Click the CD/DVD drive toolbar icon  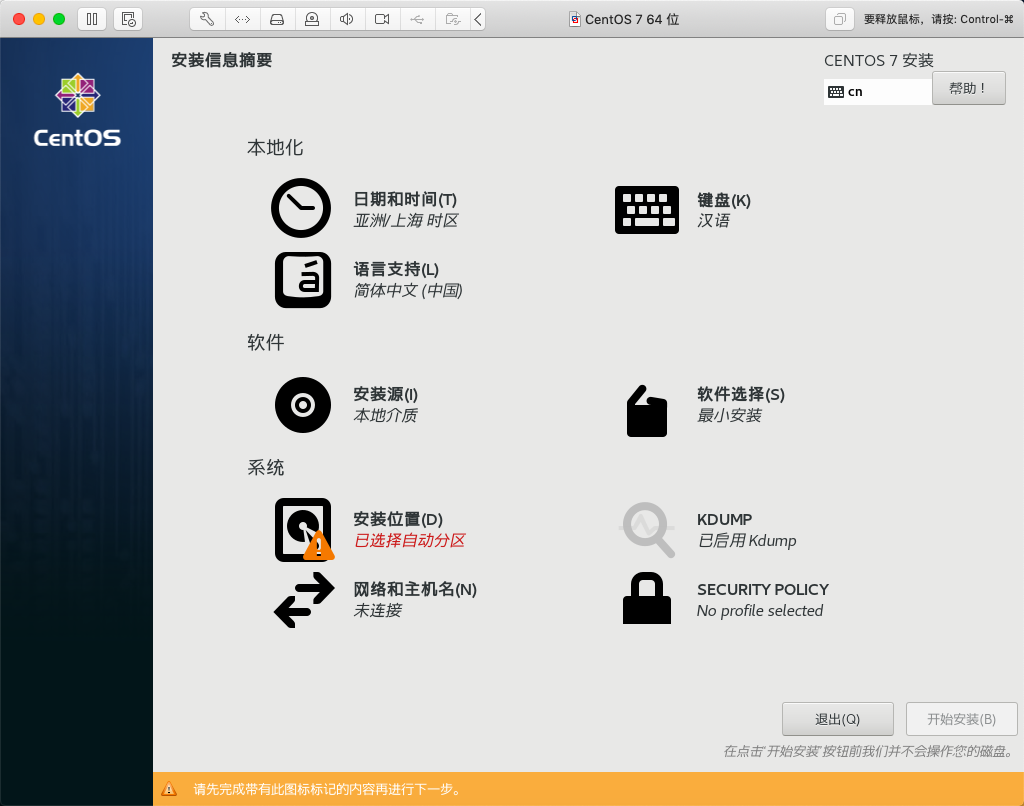pyautogui.click(x=312, y=19)
